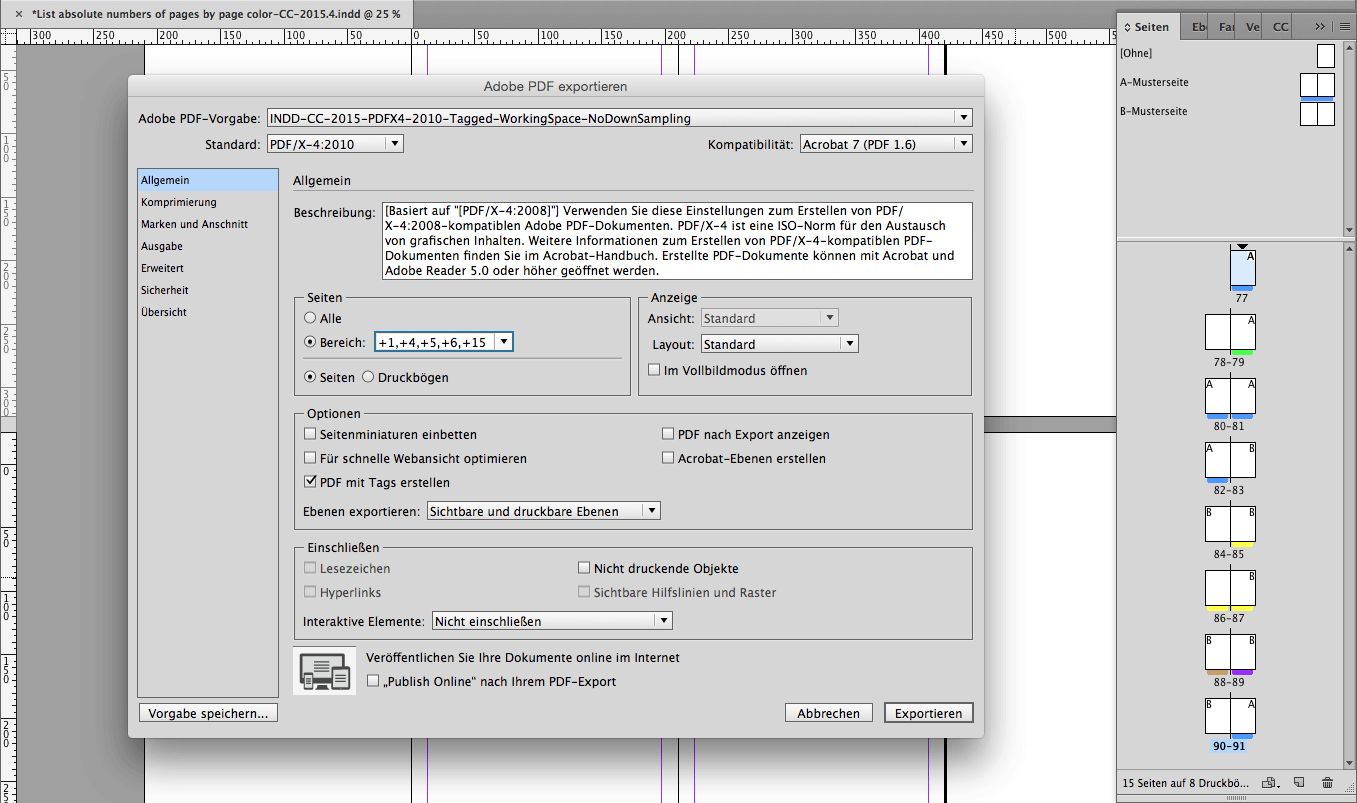Toggle Für schnelle Webansicht optimieren
Viewport: 1357px width, 803px height.
click(x=310, y=458)
